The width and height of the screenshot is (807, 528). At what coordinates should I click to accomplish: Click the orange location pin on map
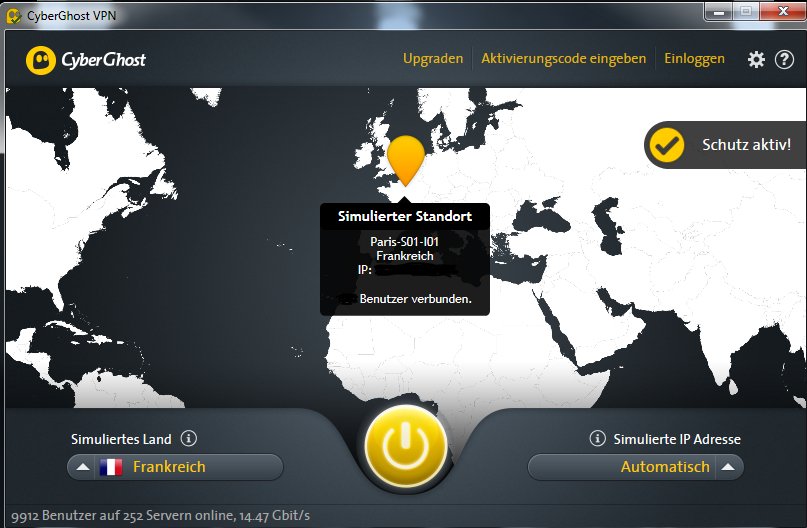click(x=406, y=161)
